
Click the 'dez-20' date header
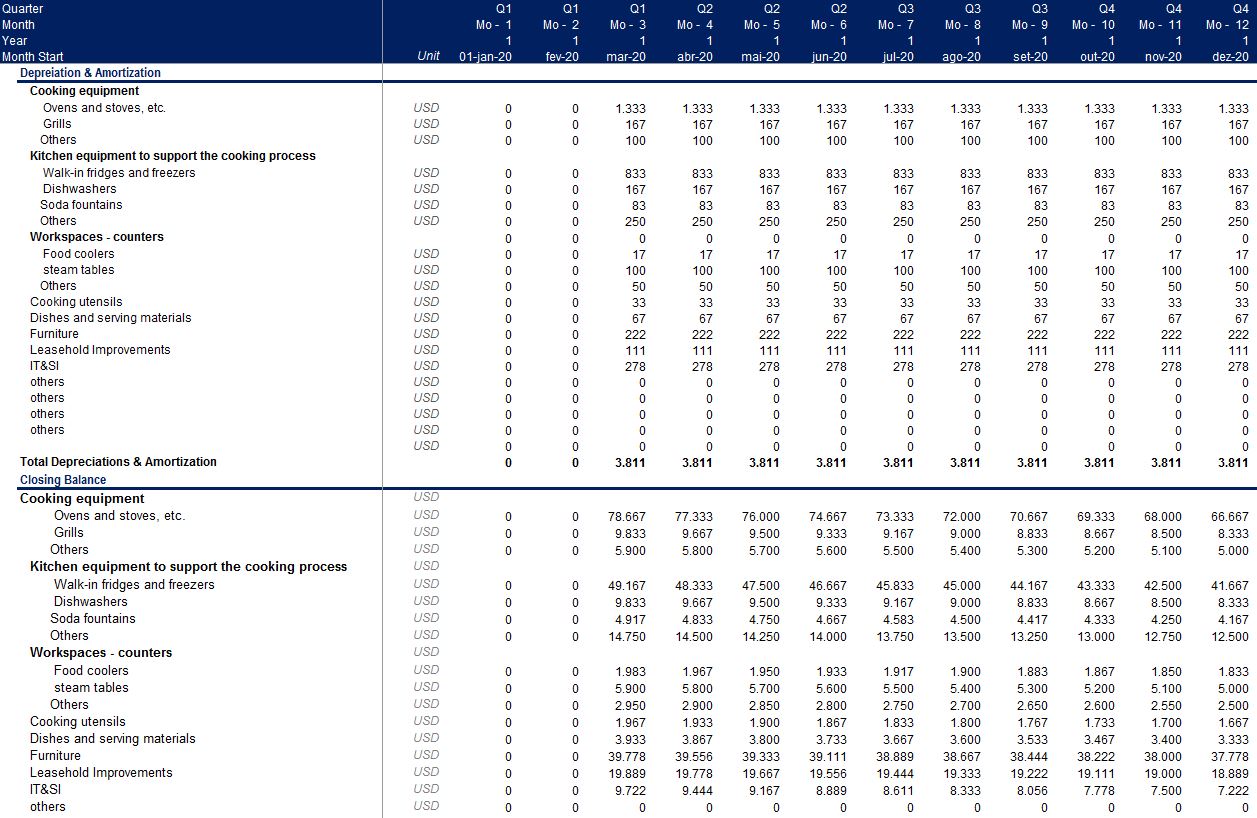(1231, 56)
